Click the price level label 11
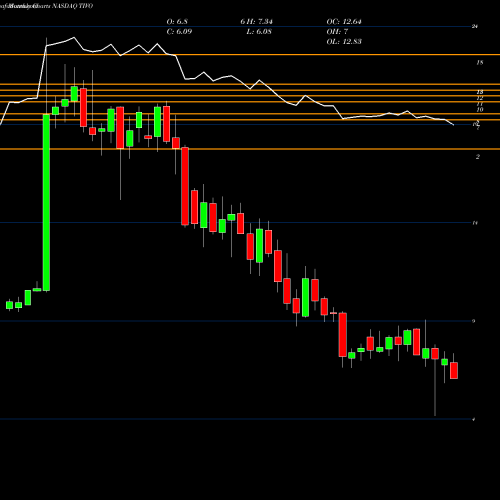 pos(480,104)
